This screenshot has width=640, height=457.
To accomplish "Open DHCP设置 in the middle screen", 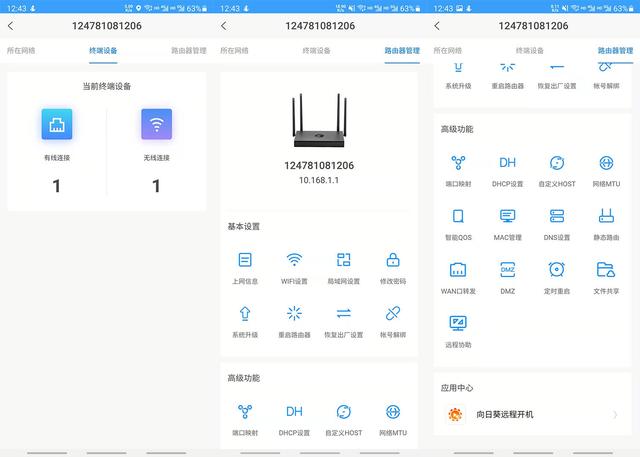I will pos(294,420).
